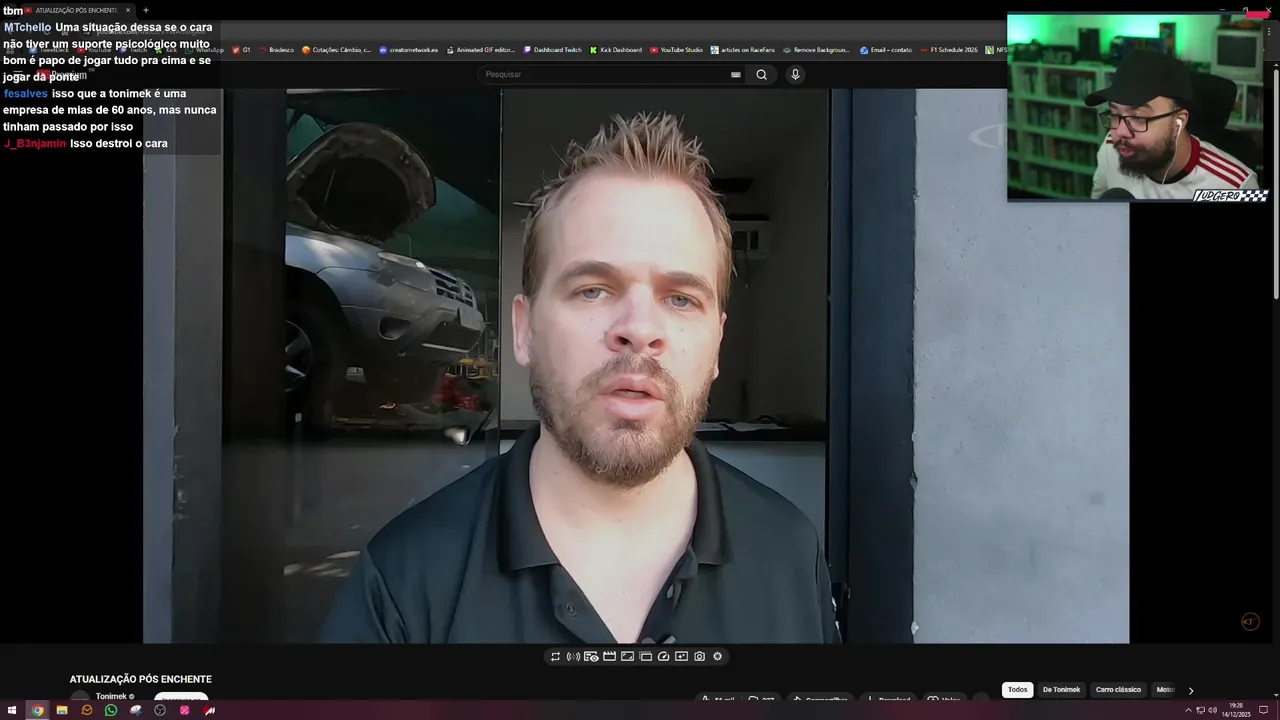Open the pop-up player window icon
Screen dimensions: 1280x720
(646, 656)
